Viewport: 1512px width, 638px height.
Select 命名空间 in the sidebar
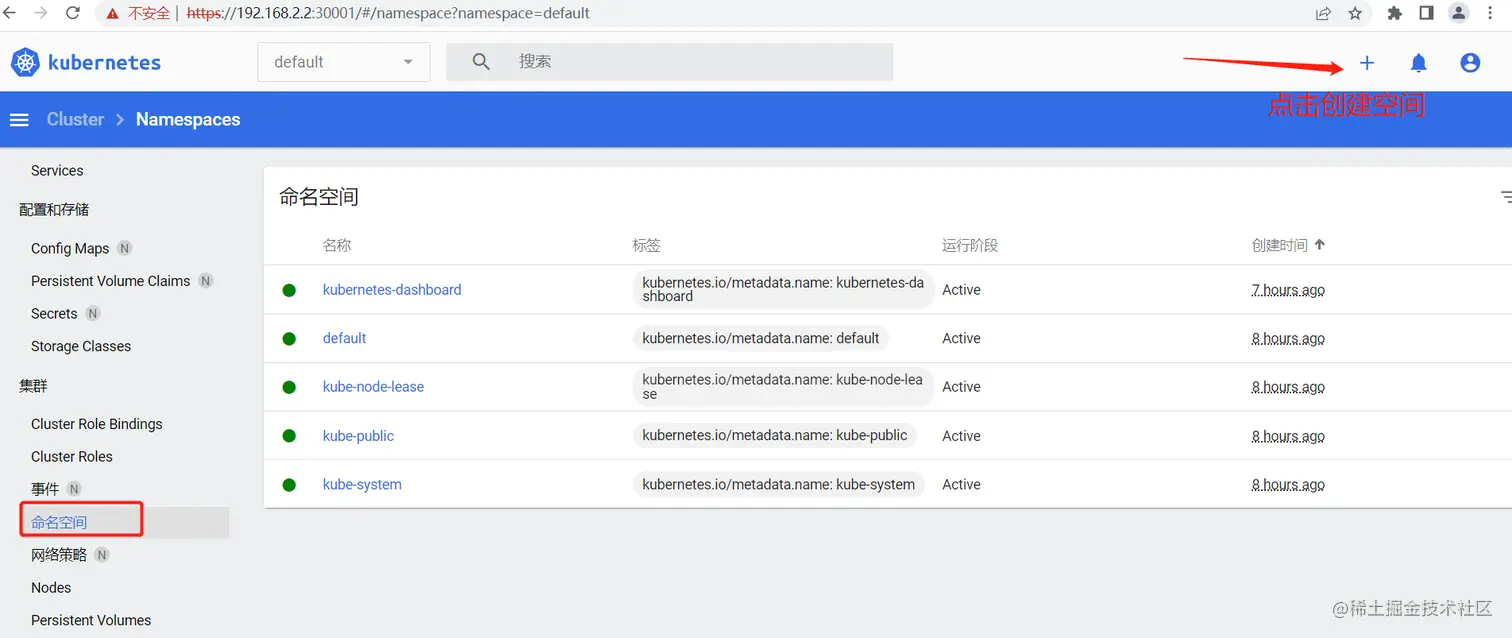59,522
